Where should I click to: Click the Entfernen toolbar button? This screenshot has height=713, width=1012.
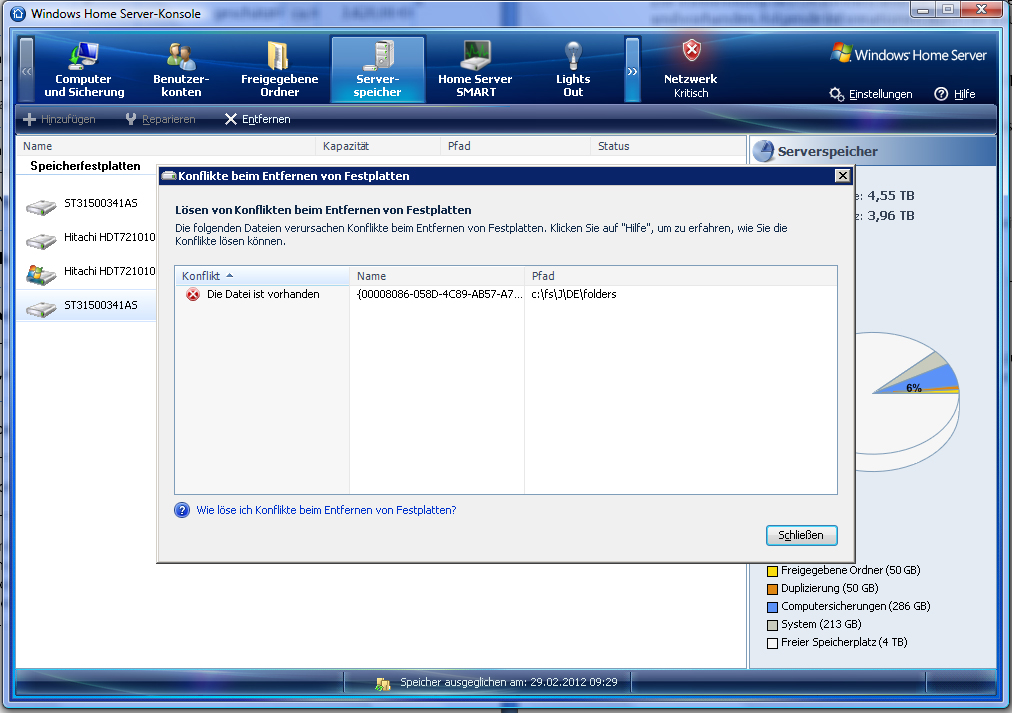tap(257, 119)
